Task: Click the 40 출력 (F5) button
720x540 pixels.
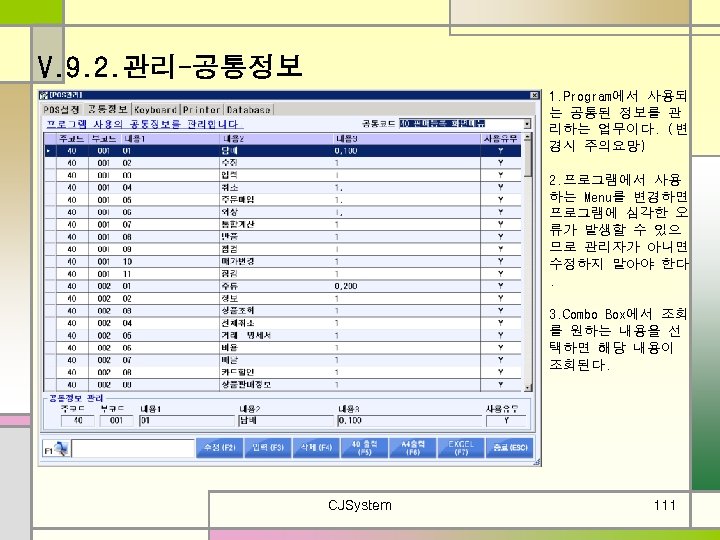Action: point(365,448)
